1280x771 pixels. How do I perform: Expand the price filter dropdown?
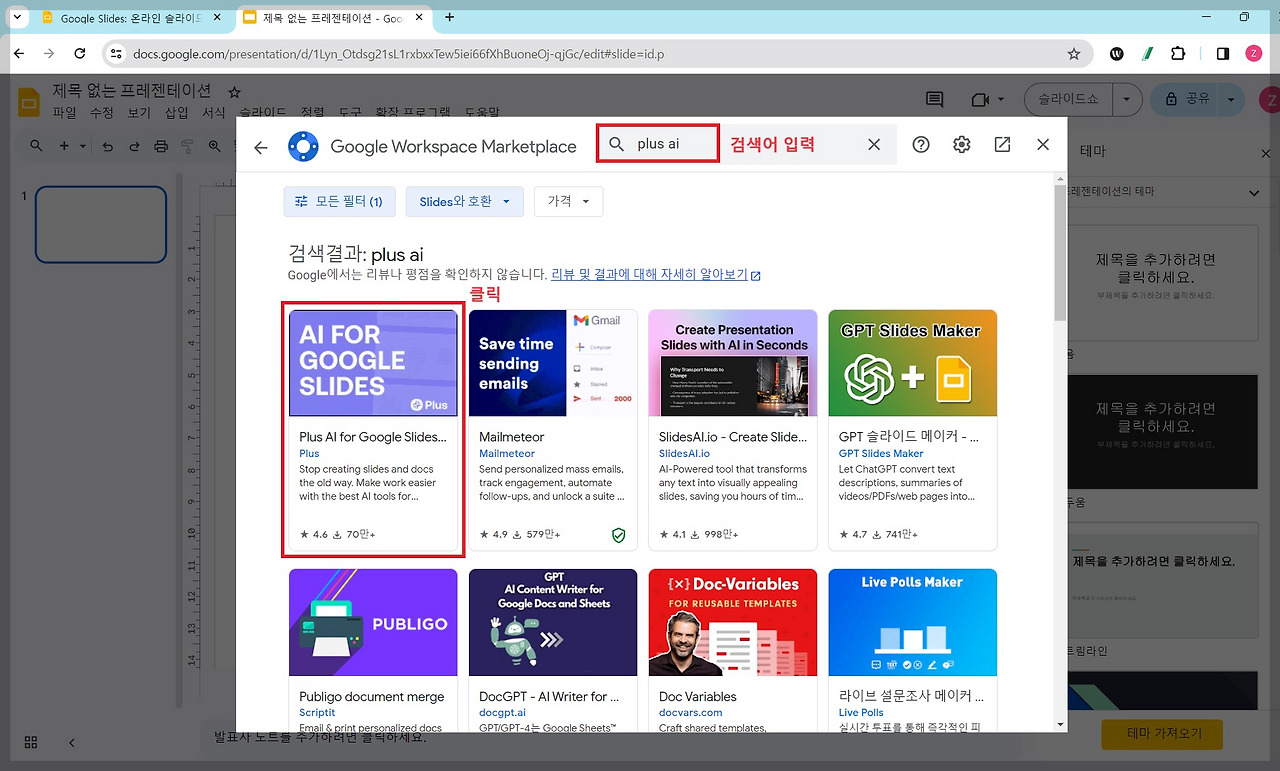click(568, 201)
